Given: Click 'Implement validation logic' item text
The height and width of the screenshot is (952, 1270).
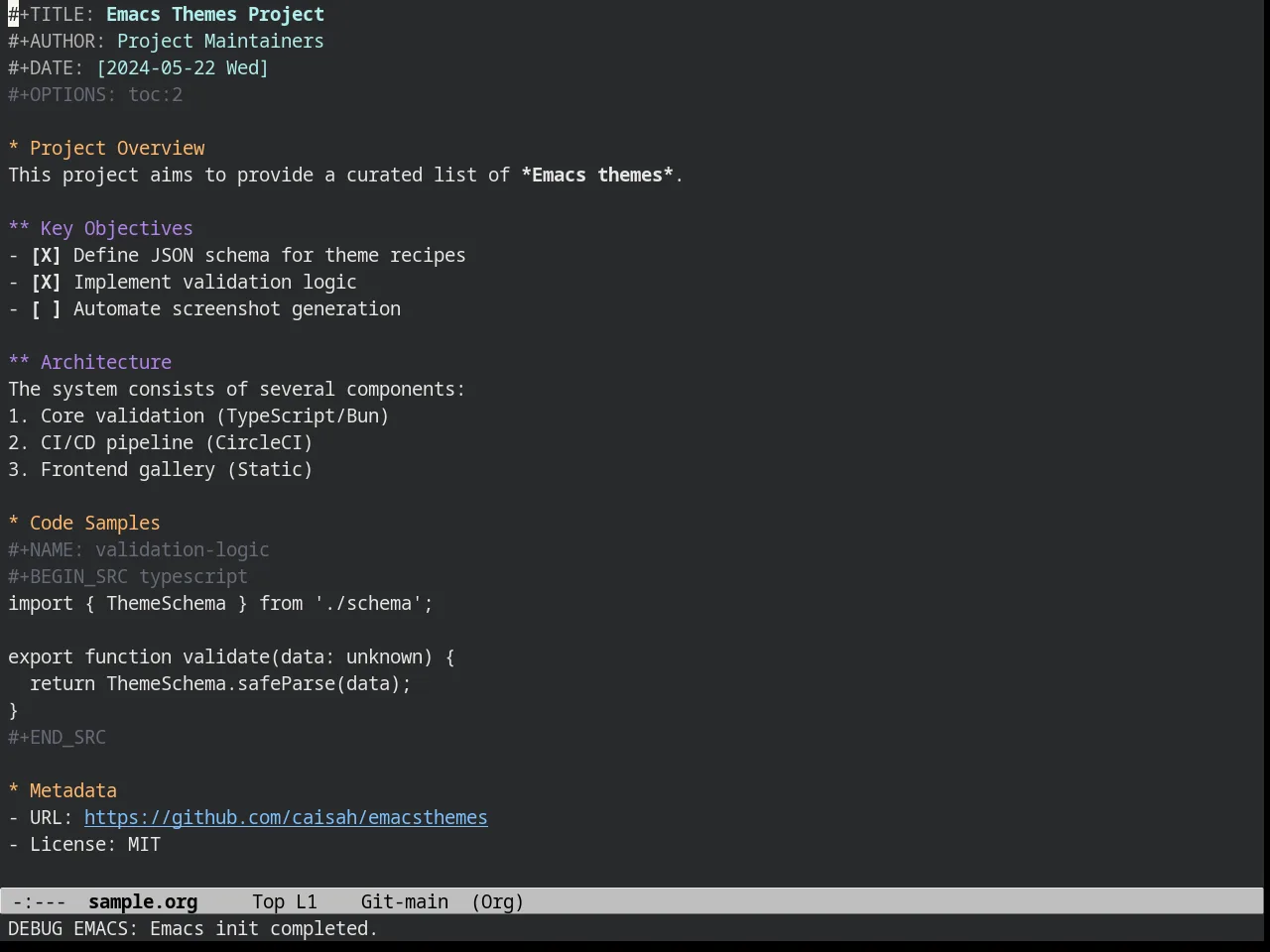Looking at the screenshot, I should pos(215,282).
